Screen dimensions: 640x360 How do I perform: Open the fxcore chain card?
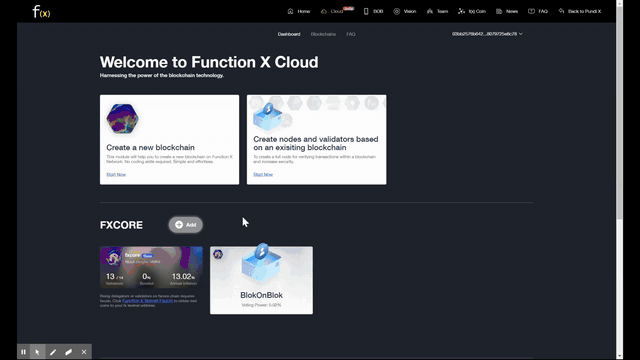click(151, 267)
